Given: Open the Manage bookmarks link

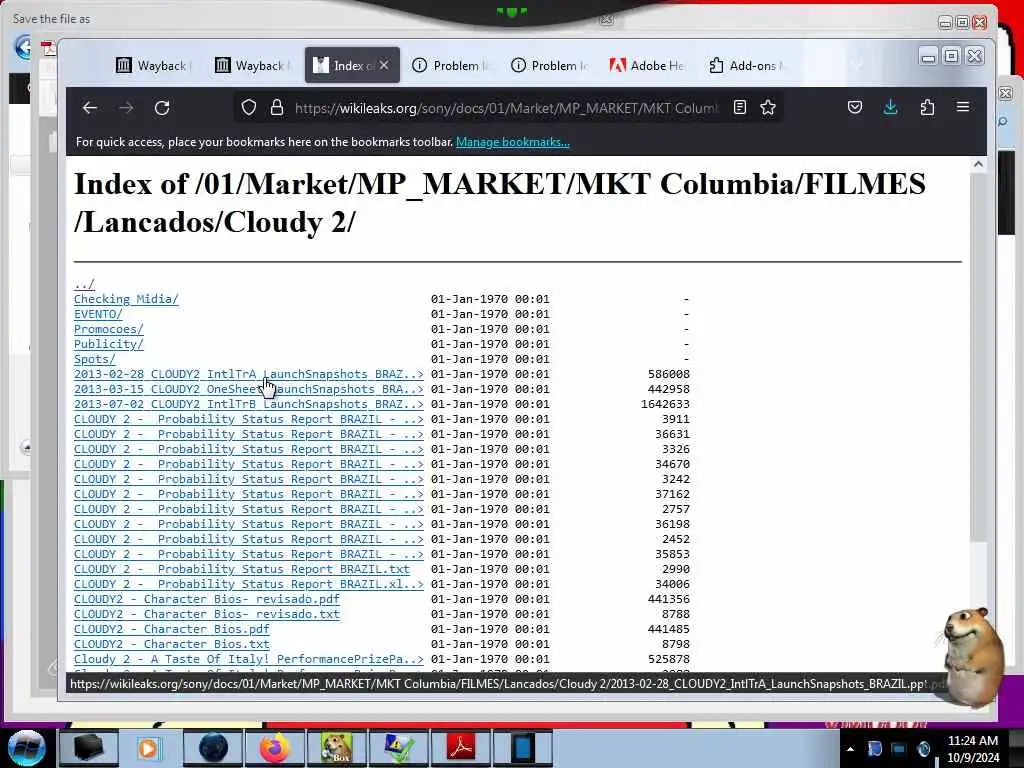Looking at the screenshot, I should click(x=513, y=142).
